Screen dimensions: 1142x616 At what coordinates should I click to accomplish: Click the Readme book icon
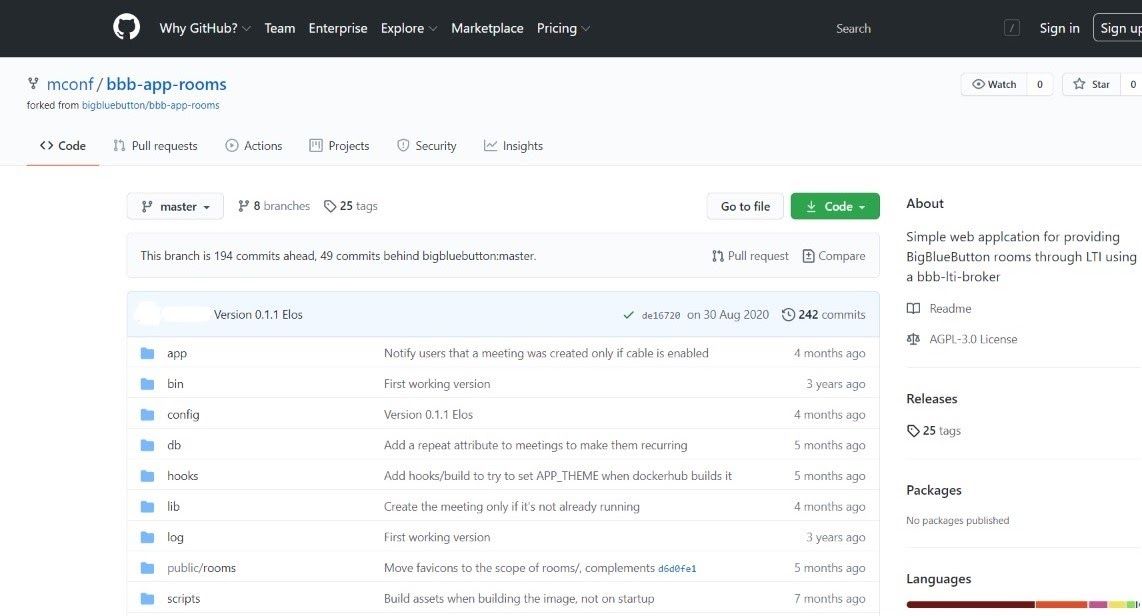913,308
